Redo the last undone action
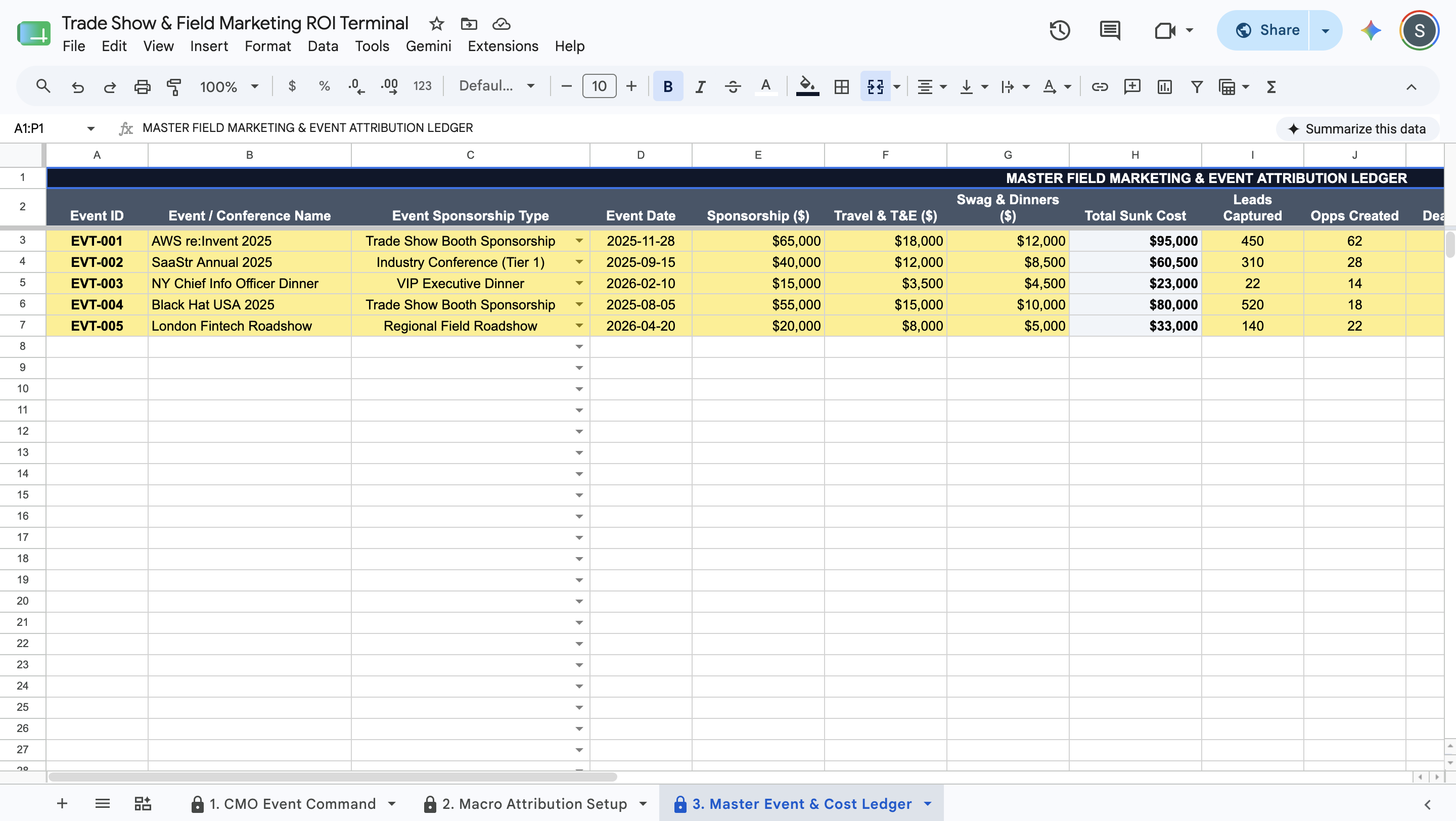 [110, 86]
